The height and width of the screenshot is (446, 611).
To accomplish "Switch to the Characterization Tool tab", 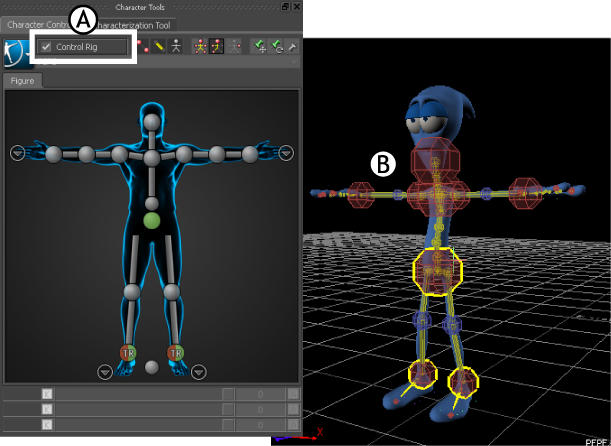I will click(x=133, y=25).
